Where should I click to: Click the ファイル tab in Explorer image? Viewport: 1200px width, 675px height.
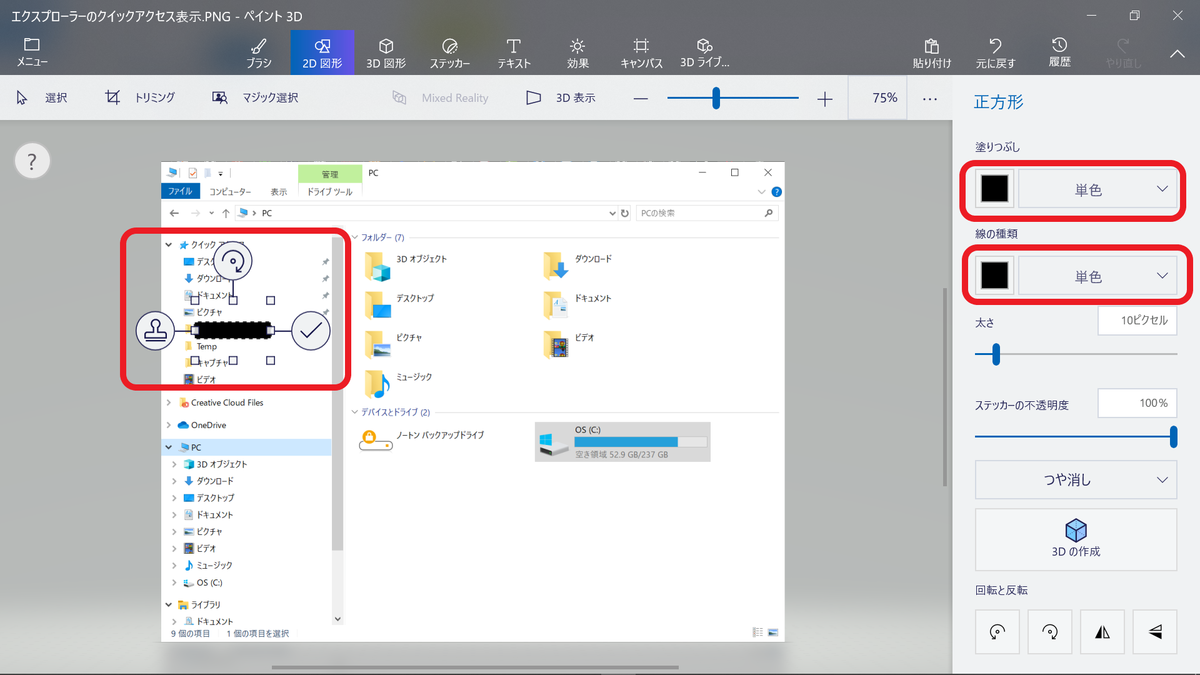[x=180, y=191]
